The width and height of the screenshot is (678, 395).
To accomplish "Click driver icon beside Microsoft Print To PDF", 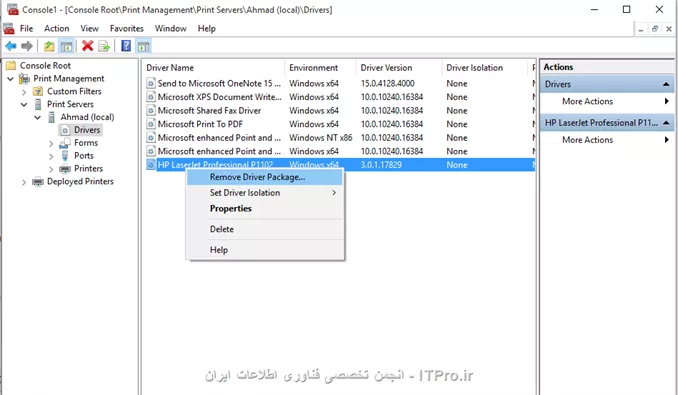I will (x=151, y=124).
